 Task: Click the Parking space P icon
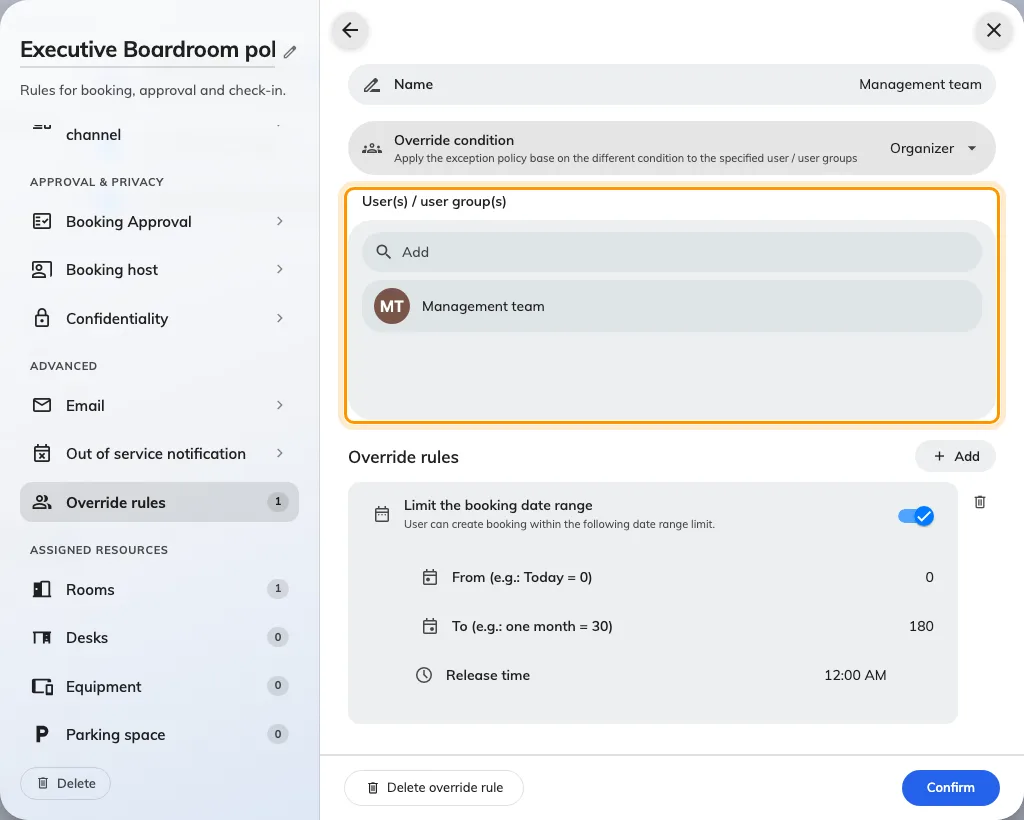(42, 734)
